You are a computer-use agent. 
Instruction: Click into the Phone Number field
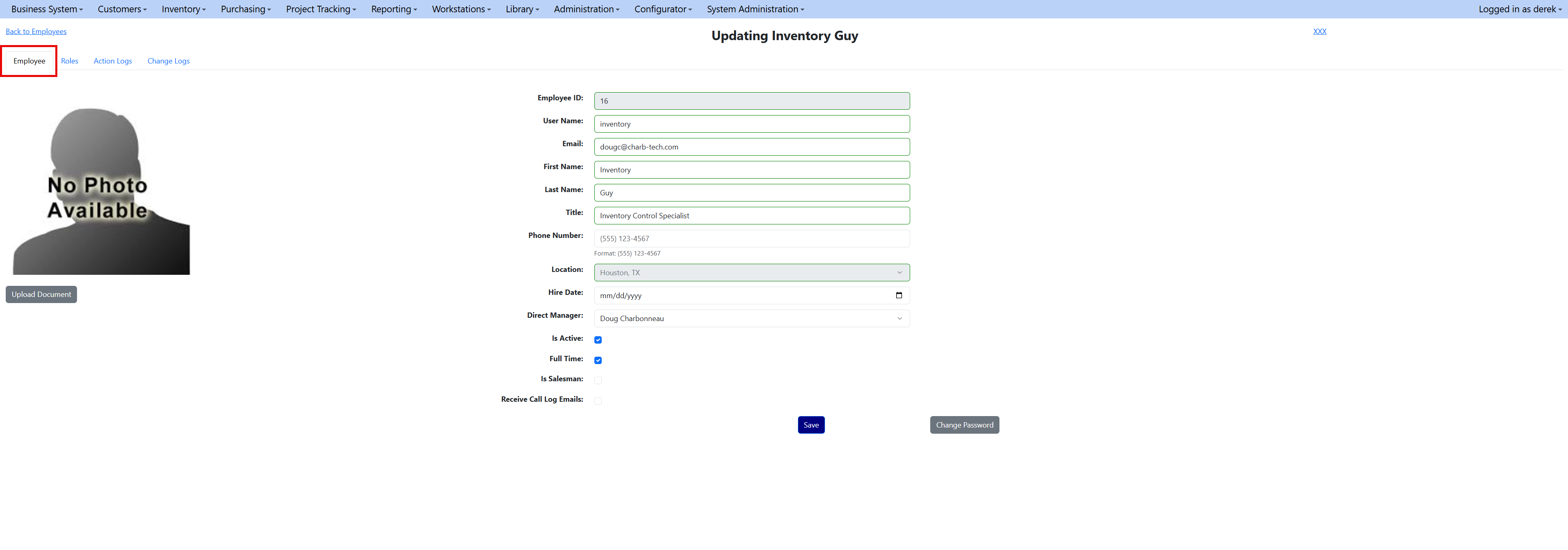pyautogui.click(x=751, y=238)
